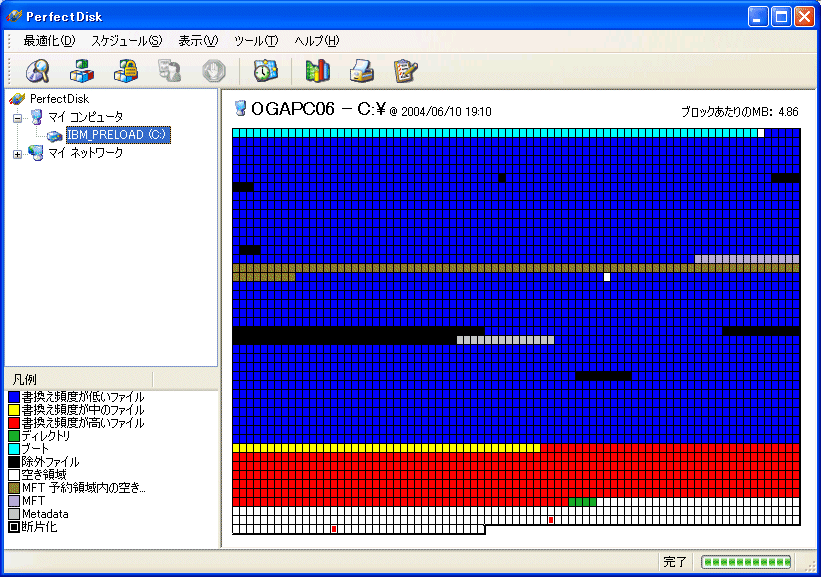
Task: Click the 書換え頻度が中のファイル legend label
Action: (x=83, y=410)
